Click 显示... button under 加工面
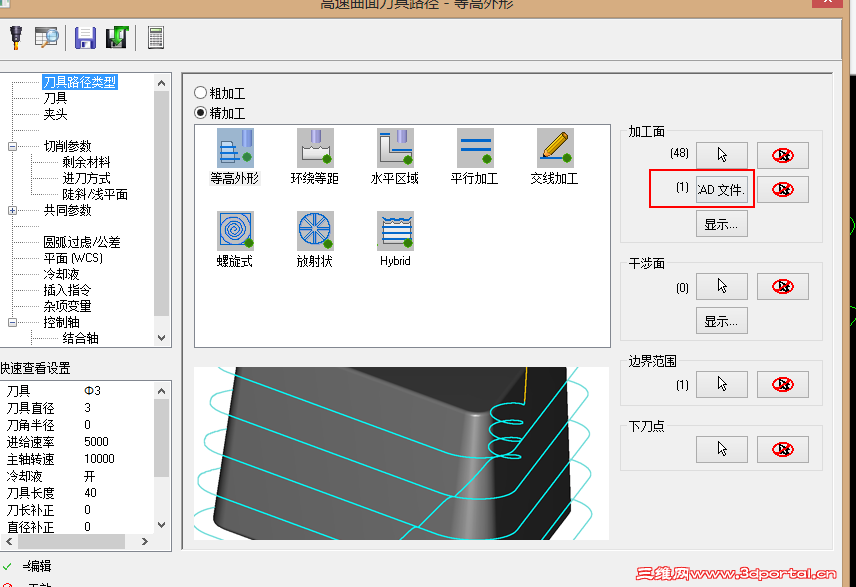 point(722,224)
